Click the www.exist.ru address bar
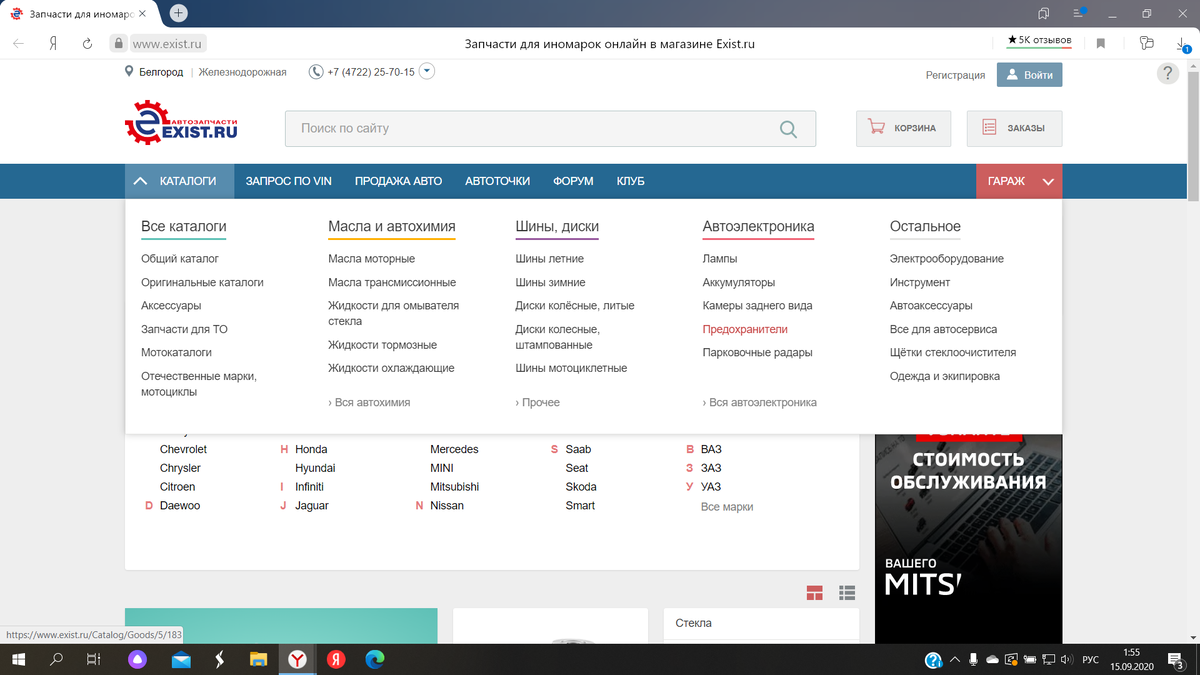1200x675 pixels. [168, 43]
